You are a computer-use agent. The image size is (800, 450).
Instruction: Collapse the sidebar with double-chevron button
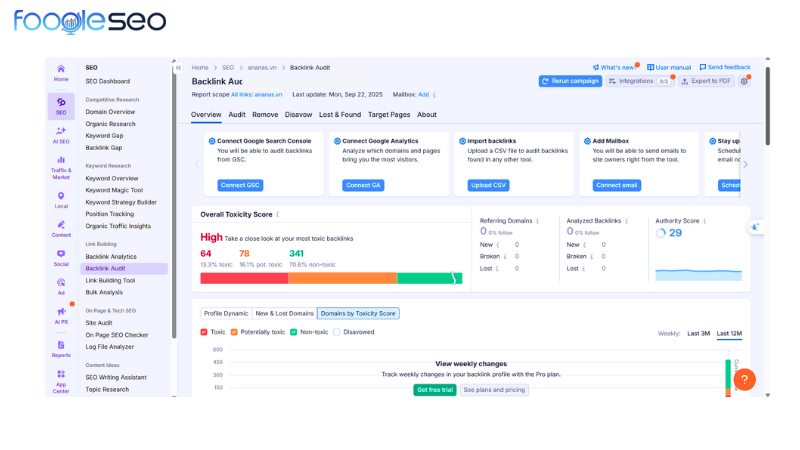178,68
